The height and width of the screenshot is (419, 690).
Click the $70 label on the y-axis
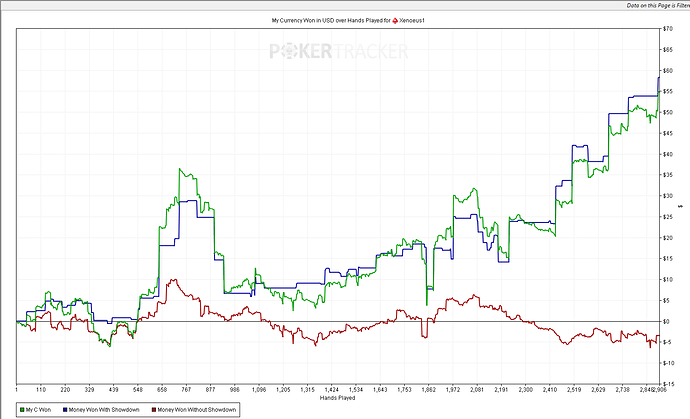click(x=666, y=30)
